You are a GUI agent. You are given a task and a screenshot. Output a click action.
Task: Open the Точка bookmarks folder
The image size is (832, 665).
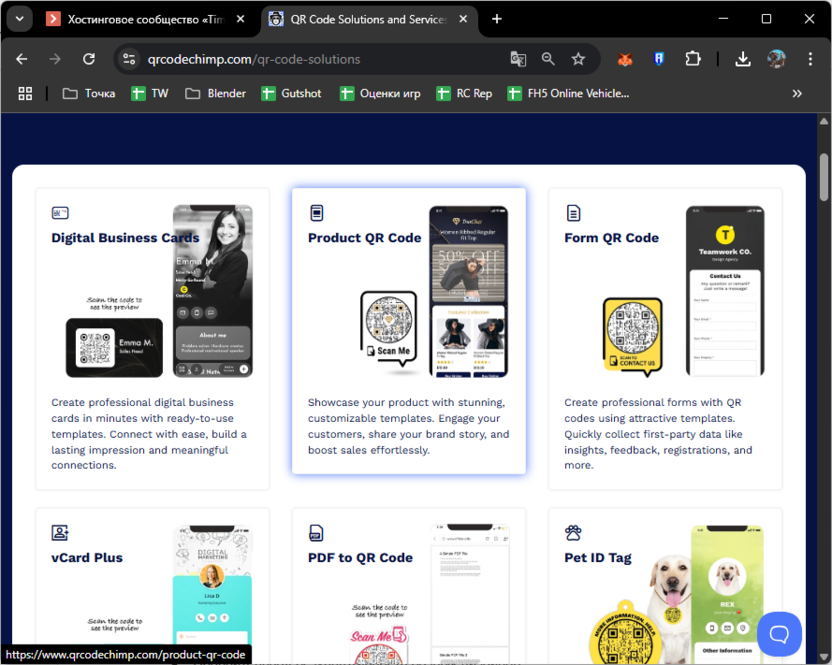pyautogui.click(x=89, y=93)
